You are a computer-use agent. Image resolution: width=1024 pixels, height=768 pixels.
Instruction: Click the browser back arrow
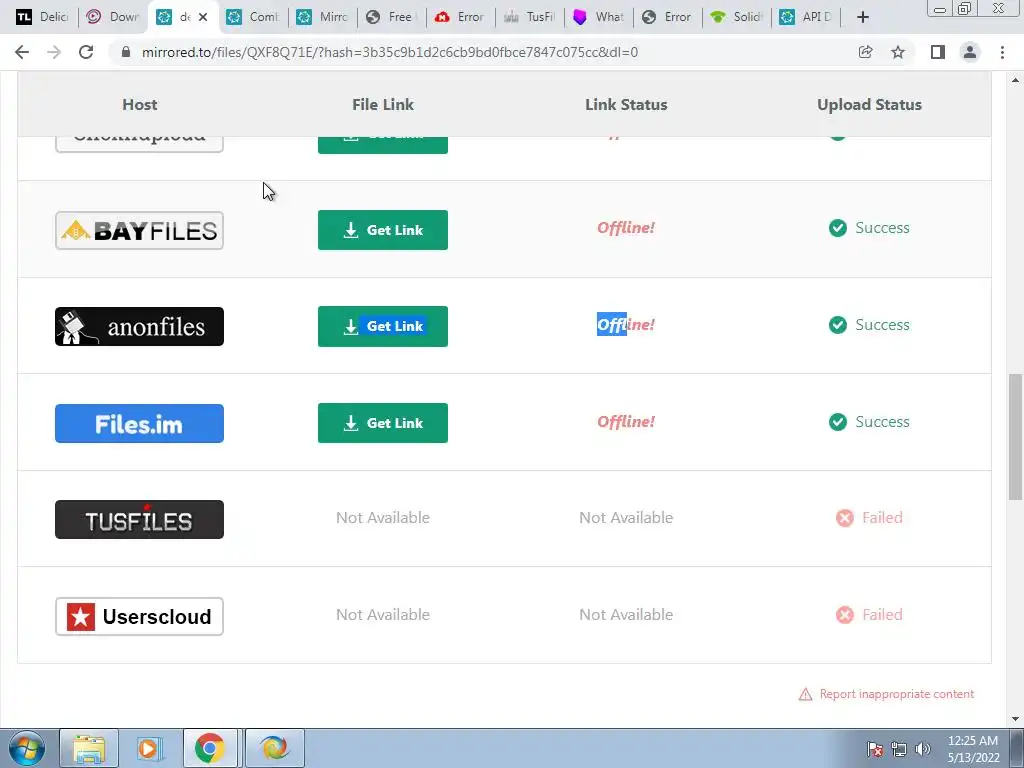22,52
